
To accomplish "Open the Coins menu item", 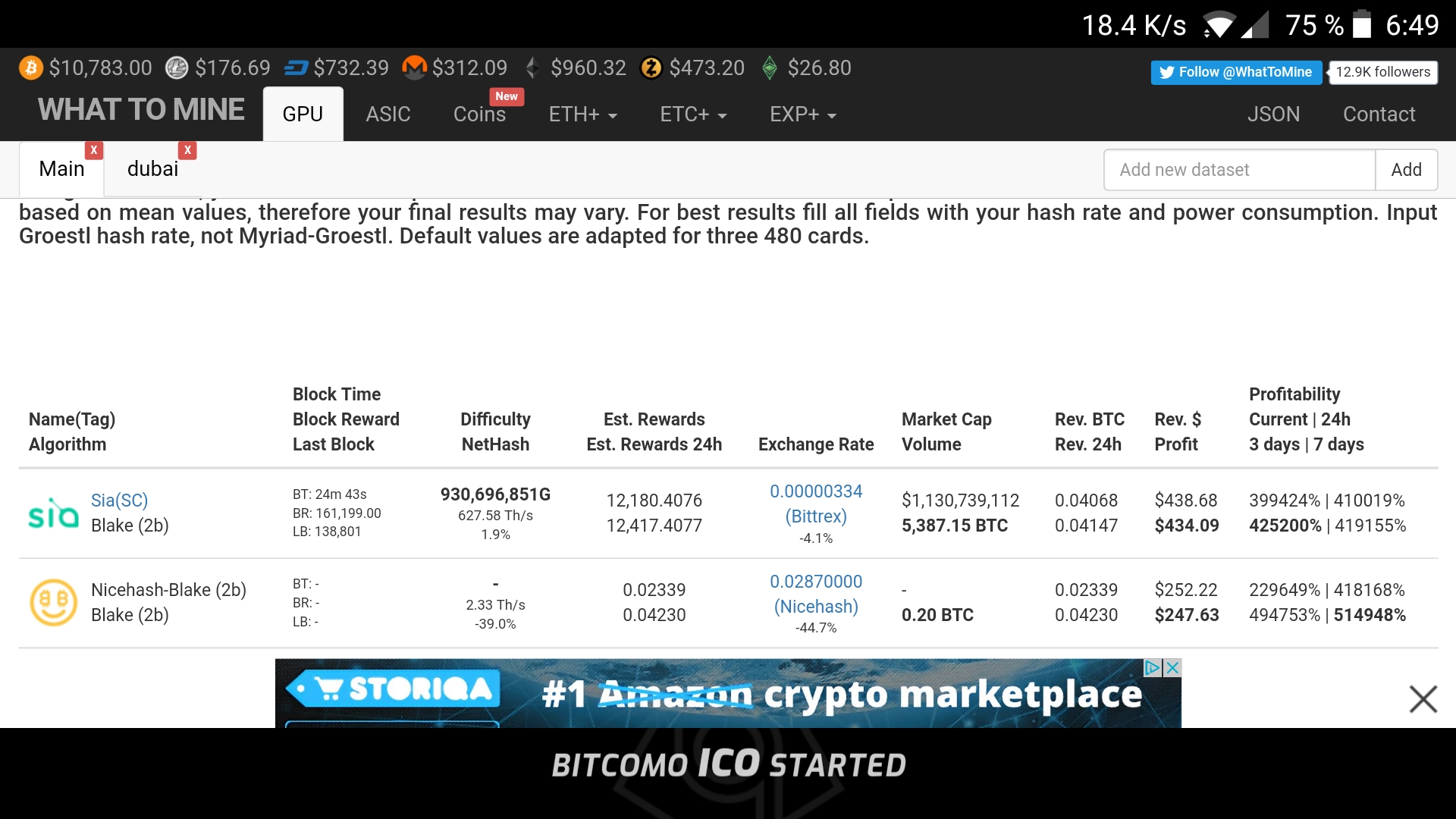I will 481,113.
